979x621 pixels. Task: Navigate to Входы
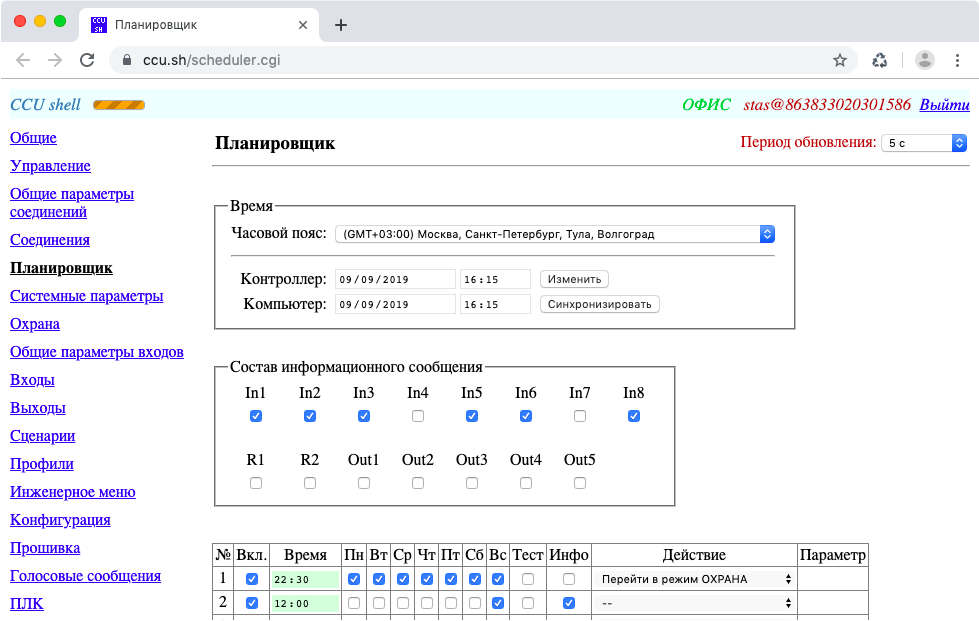point(32,380)
